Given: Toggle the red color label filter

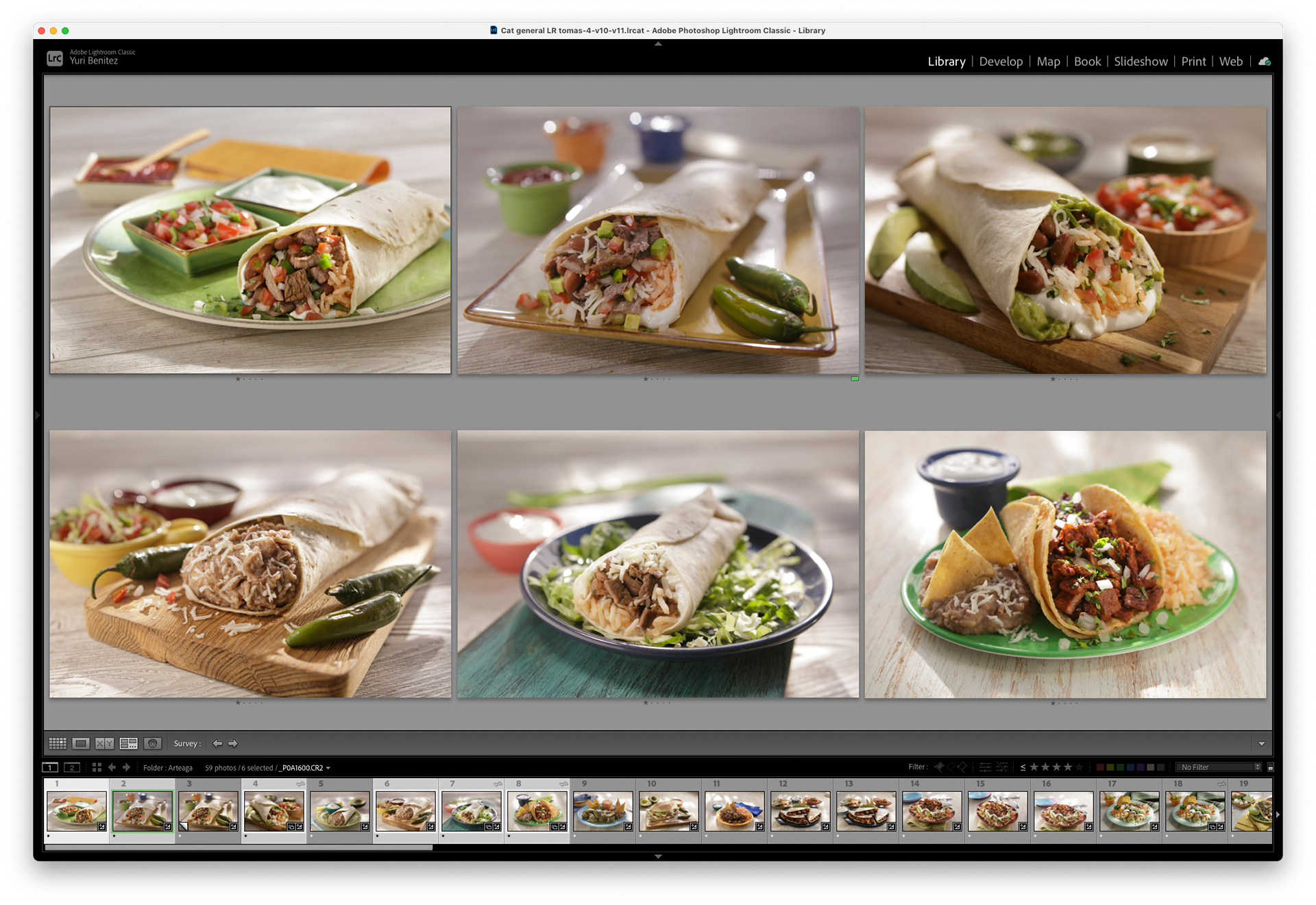Looking at the screenshot, I should pos(1100,767).
